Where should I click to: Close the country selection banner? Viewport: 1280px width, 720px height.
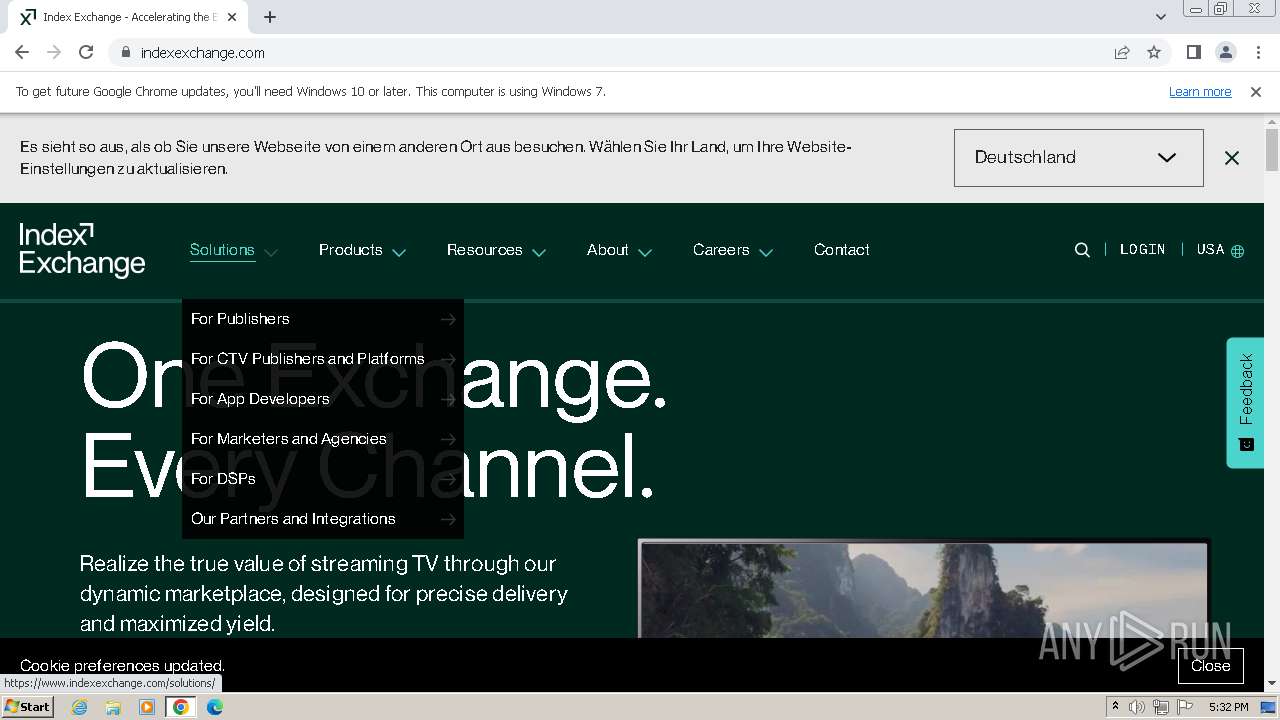pyautogui.click(x=1232, y=158)
